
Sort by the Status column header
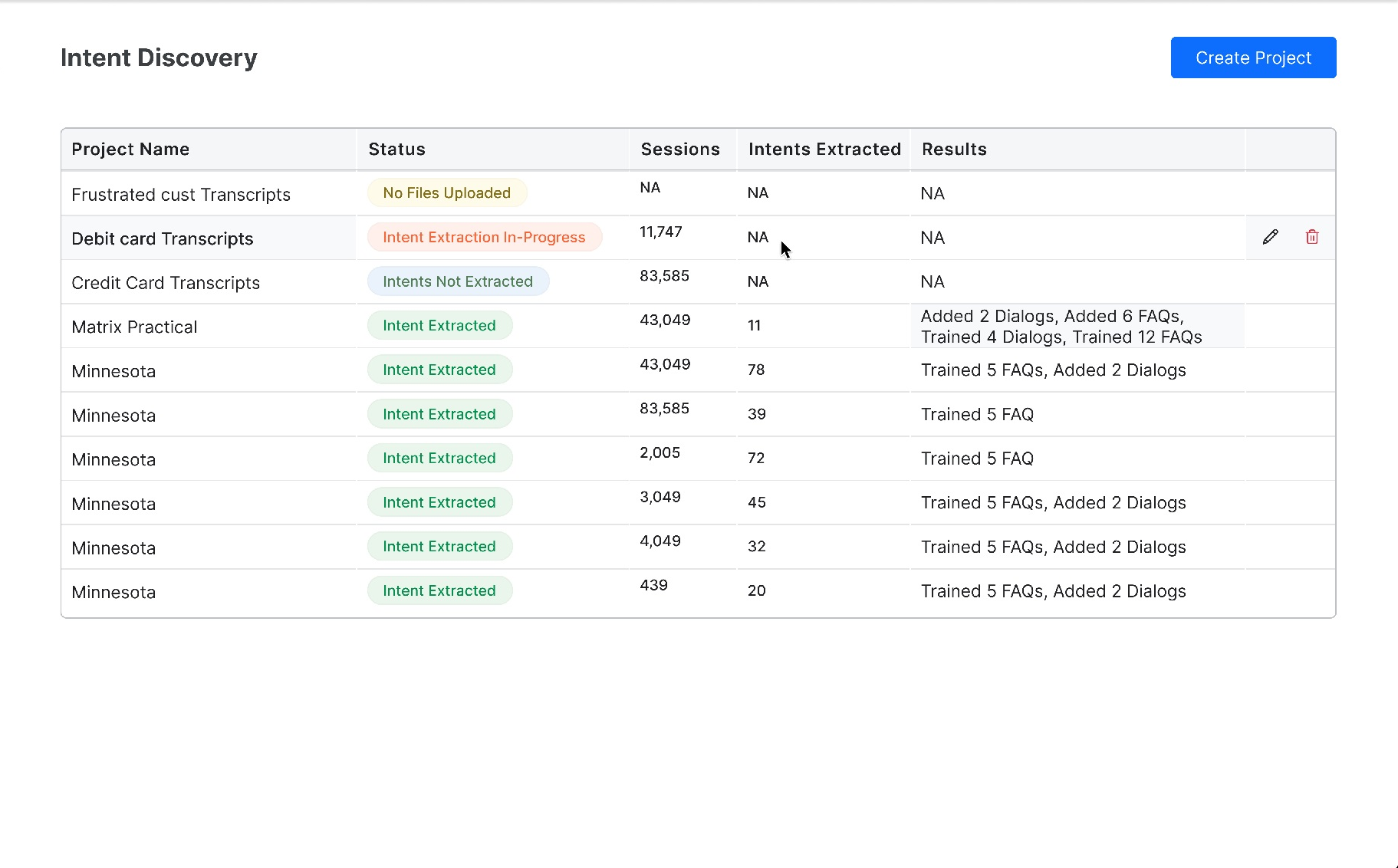point(396,150)
